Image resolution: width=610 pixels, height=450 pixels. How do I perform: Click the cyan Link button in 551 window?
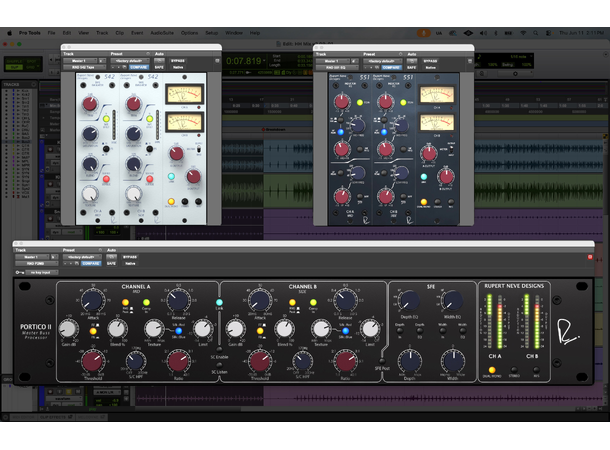pos(424,177)
